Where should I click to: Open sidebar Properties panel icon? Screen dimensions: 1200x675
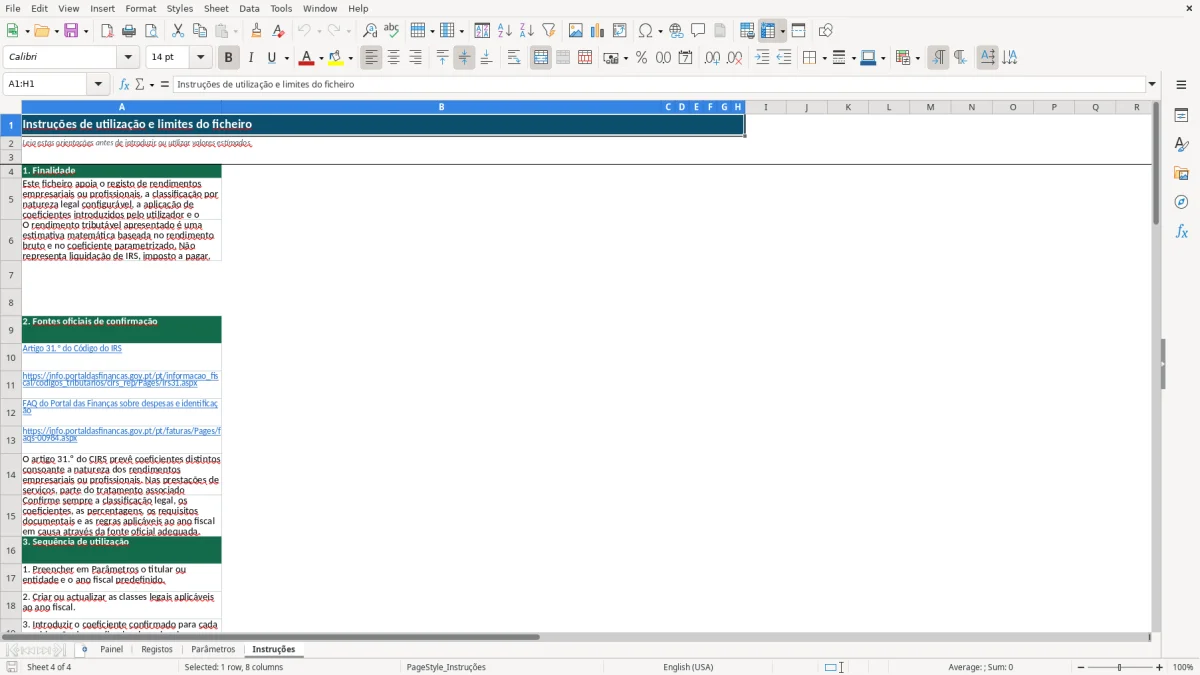coord(1181,115)
